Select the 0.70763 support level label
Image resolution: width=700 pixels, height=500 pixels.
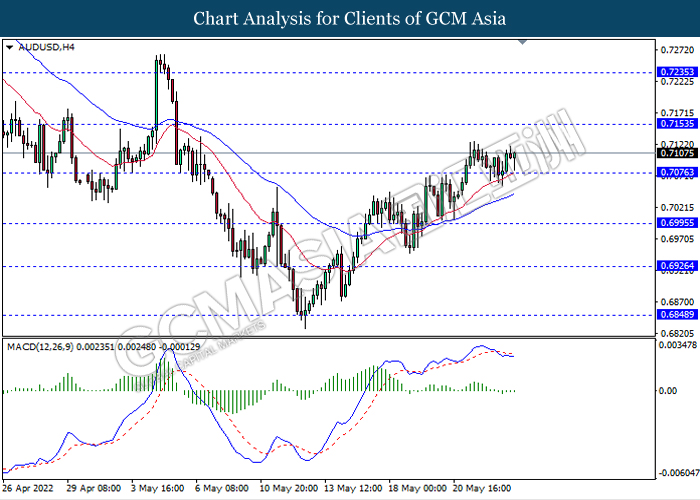[x=677, y=172]
